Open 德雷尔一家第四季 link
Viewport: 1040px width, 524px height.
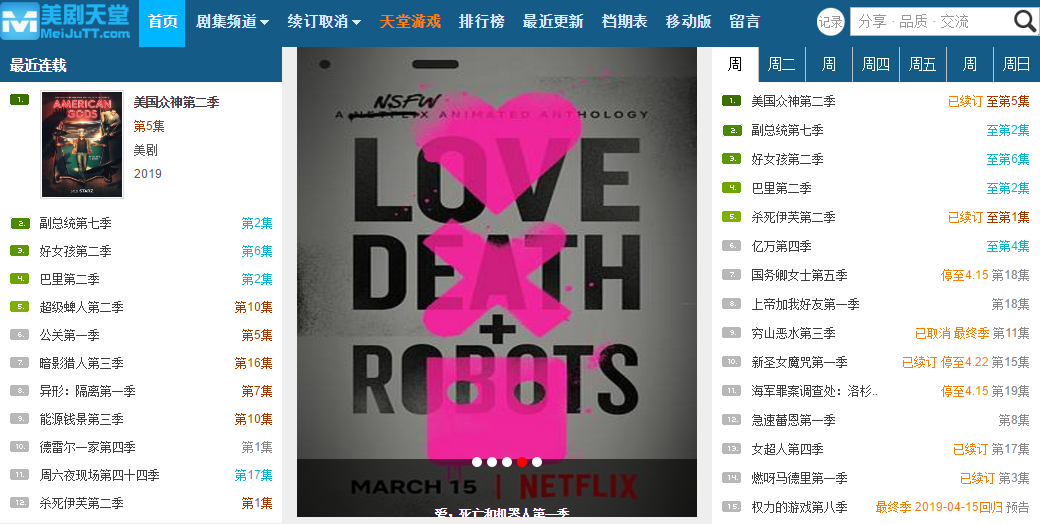tap(87, 447)
